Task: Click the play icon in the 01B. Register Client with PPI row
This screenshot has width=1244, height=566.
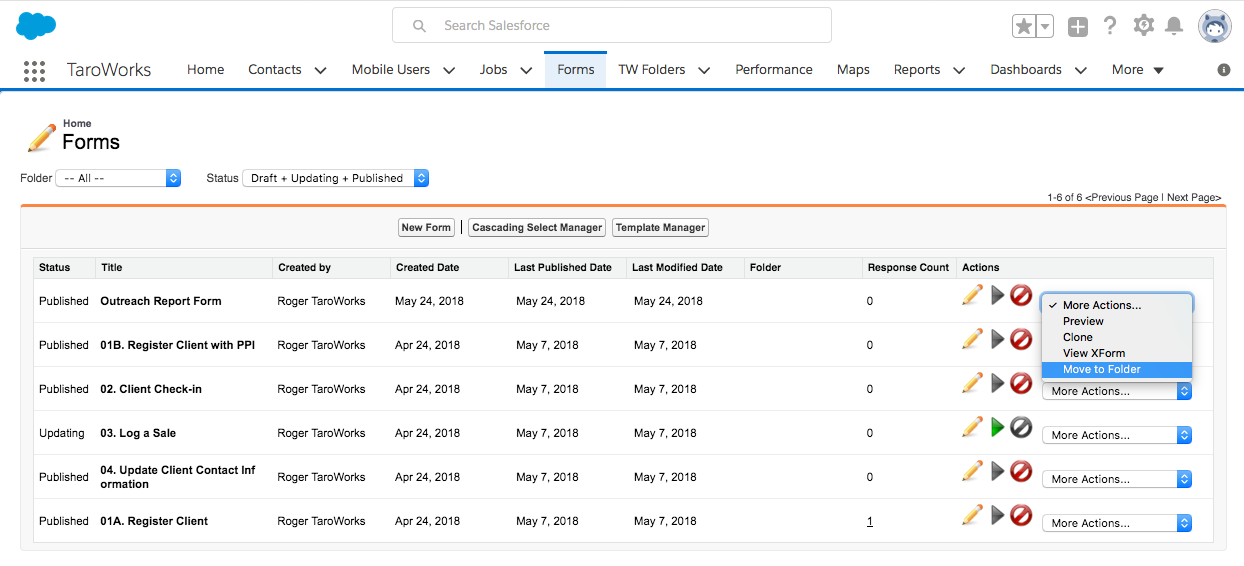Action: pos(997,339)
